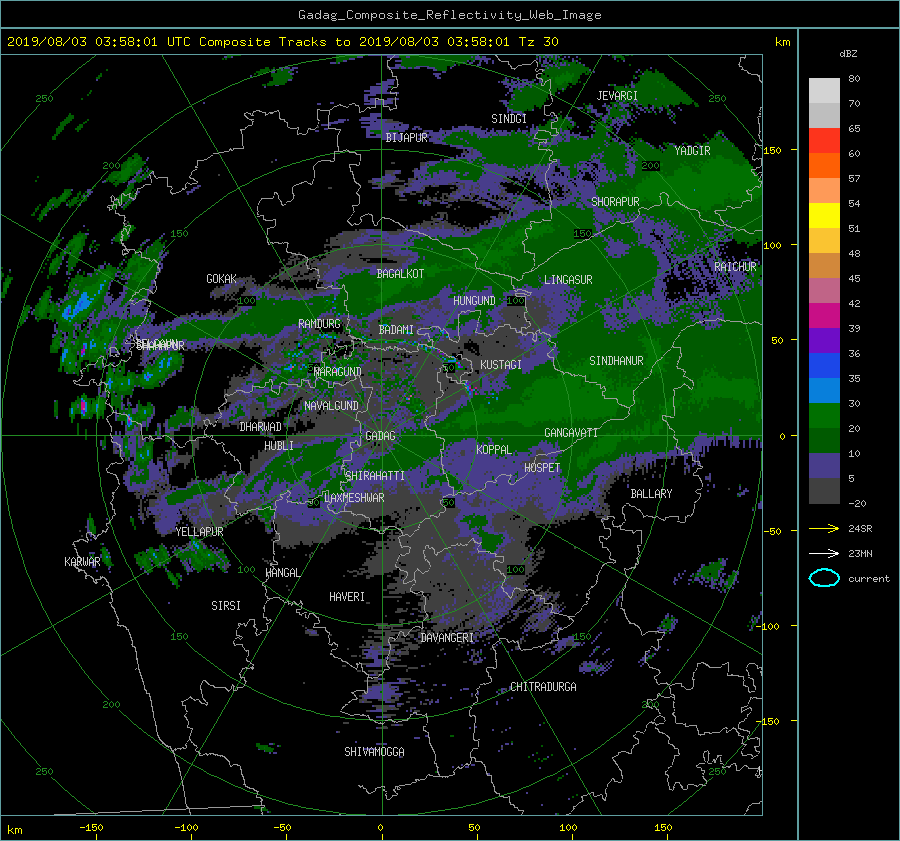The height and width of the screenshot is (841, 900).
Task: Click the magenta storm cell near Belgaum
Action: (83, 406)
